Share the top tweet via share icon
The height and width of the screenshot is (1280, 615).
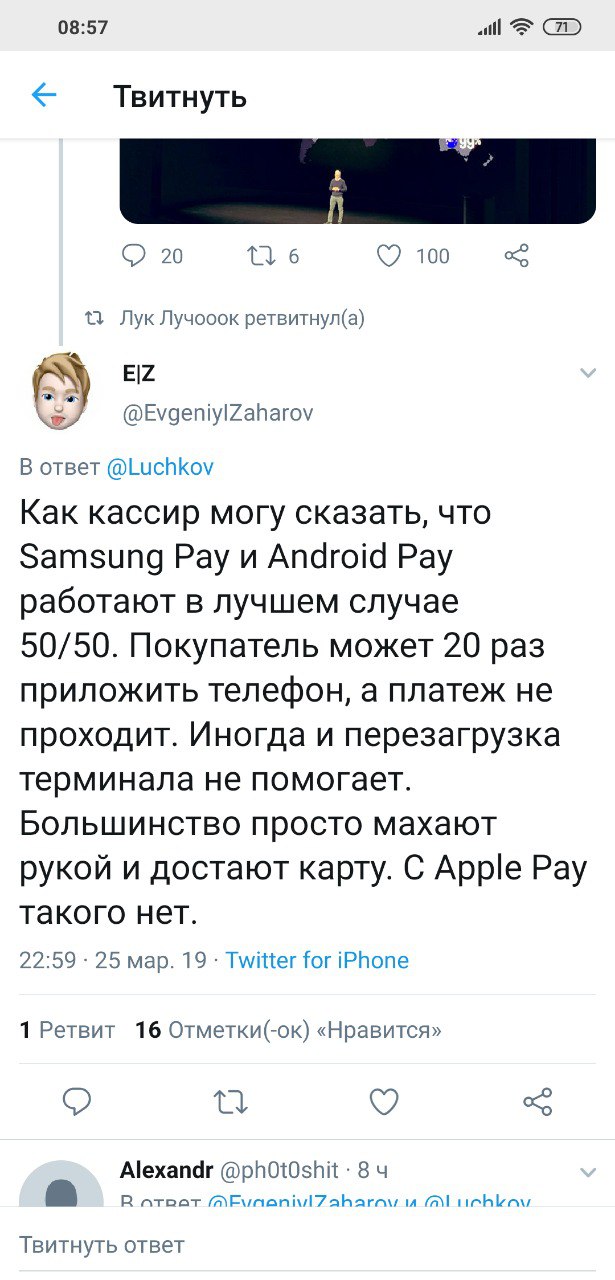(517, 256)
